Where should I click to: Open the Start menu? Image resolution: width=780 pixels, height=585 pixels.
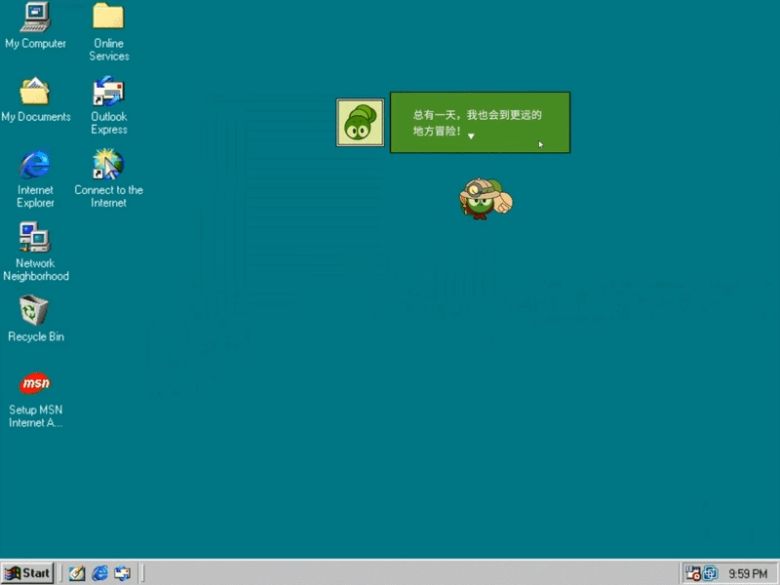point(27,573)
